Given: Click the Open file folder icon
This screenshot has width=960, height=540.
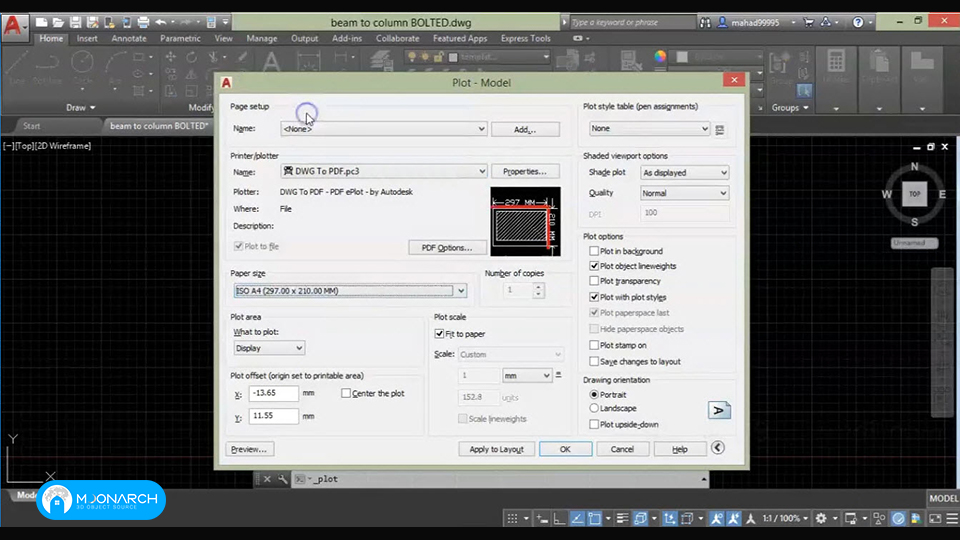Looking at the screenshot, I should 58,23.
